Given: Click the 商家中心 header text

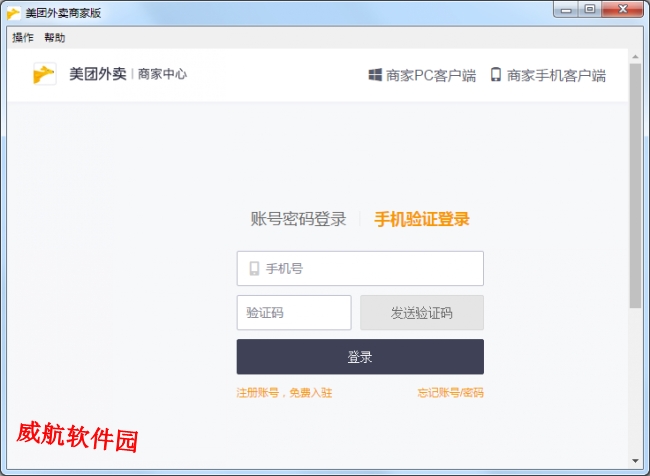Looking at the screenshot, I should point(162,74).
